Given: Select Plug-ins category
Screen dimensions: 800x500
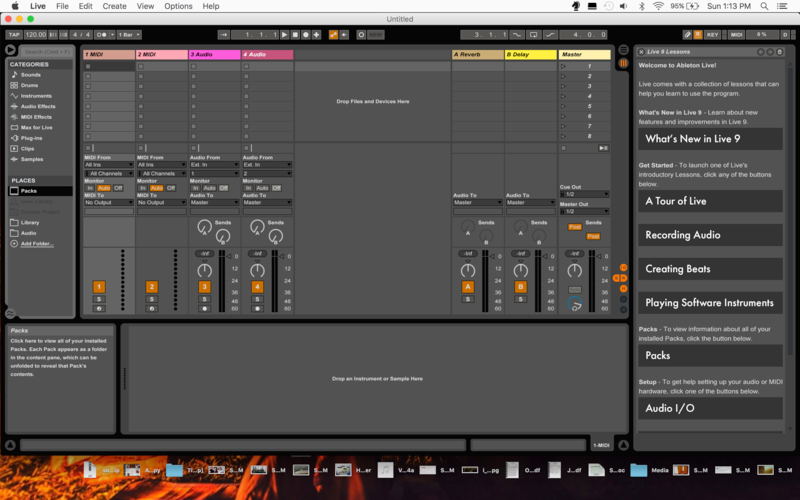Looking at the screenshot, I should coord(31,138).
